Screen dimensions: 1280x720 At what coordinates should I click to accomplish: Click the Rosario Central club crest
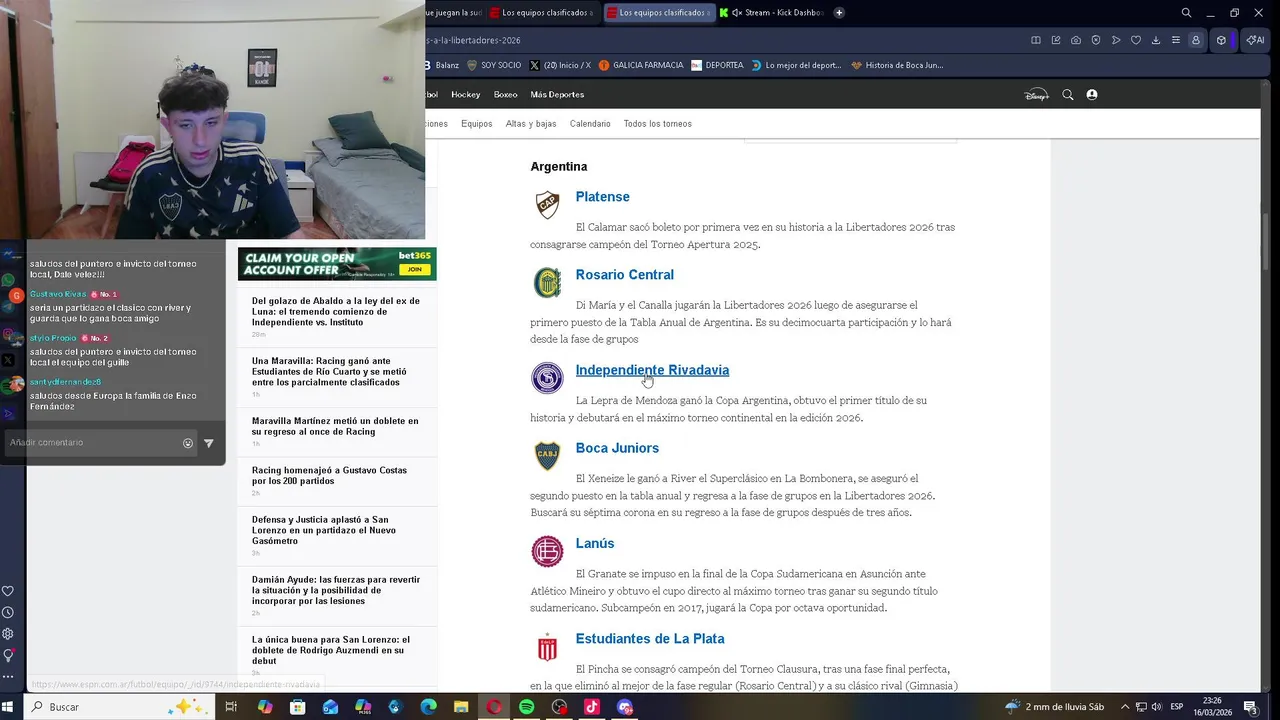(x=547, y=283)
